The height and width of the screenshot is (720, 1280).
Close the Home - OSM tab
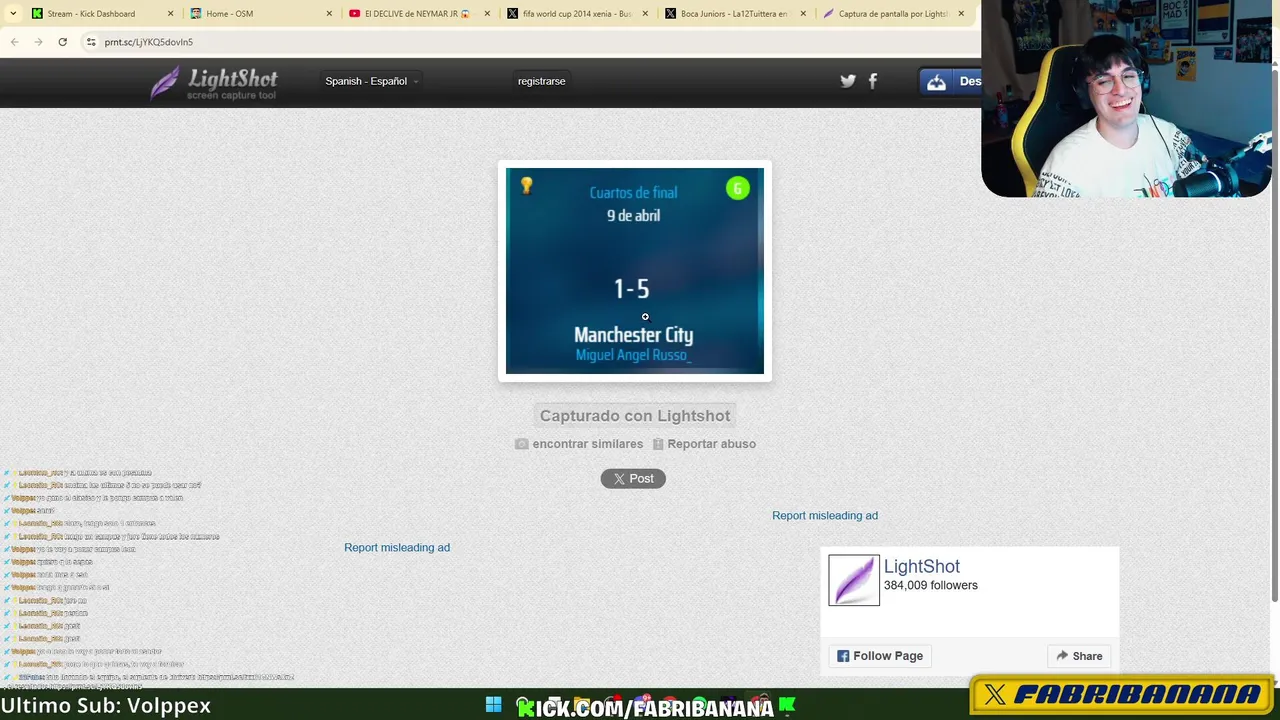pyautogui.click(x=328, y=14)
